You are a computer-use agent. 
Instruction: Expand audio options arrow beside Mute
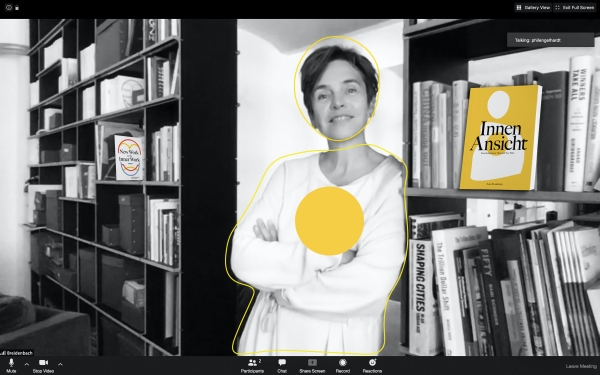(x=26, y=364)
